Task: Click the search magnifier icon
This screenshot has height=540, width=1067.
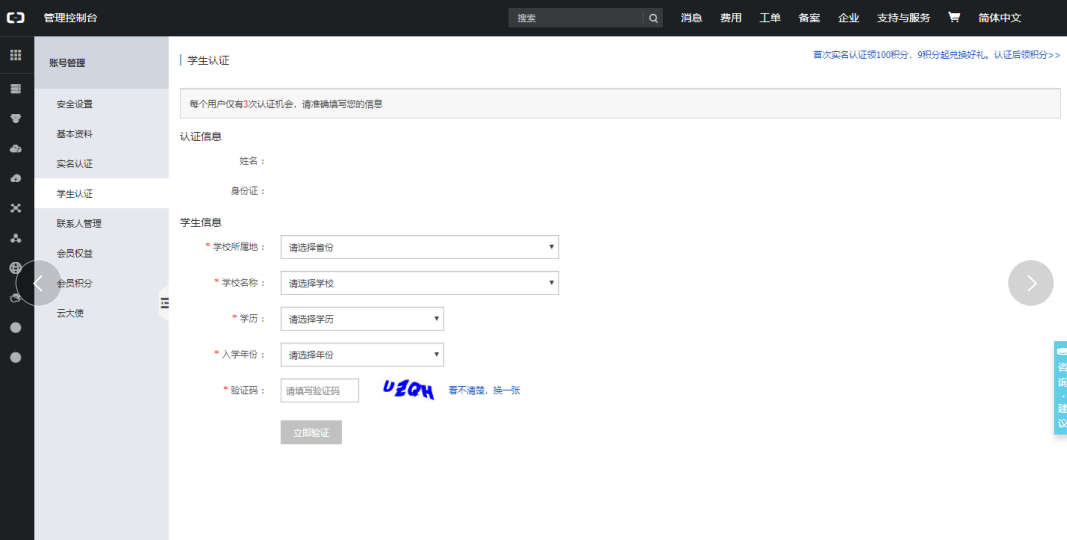Action: (653, 18)
